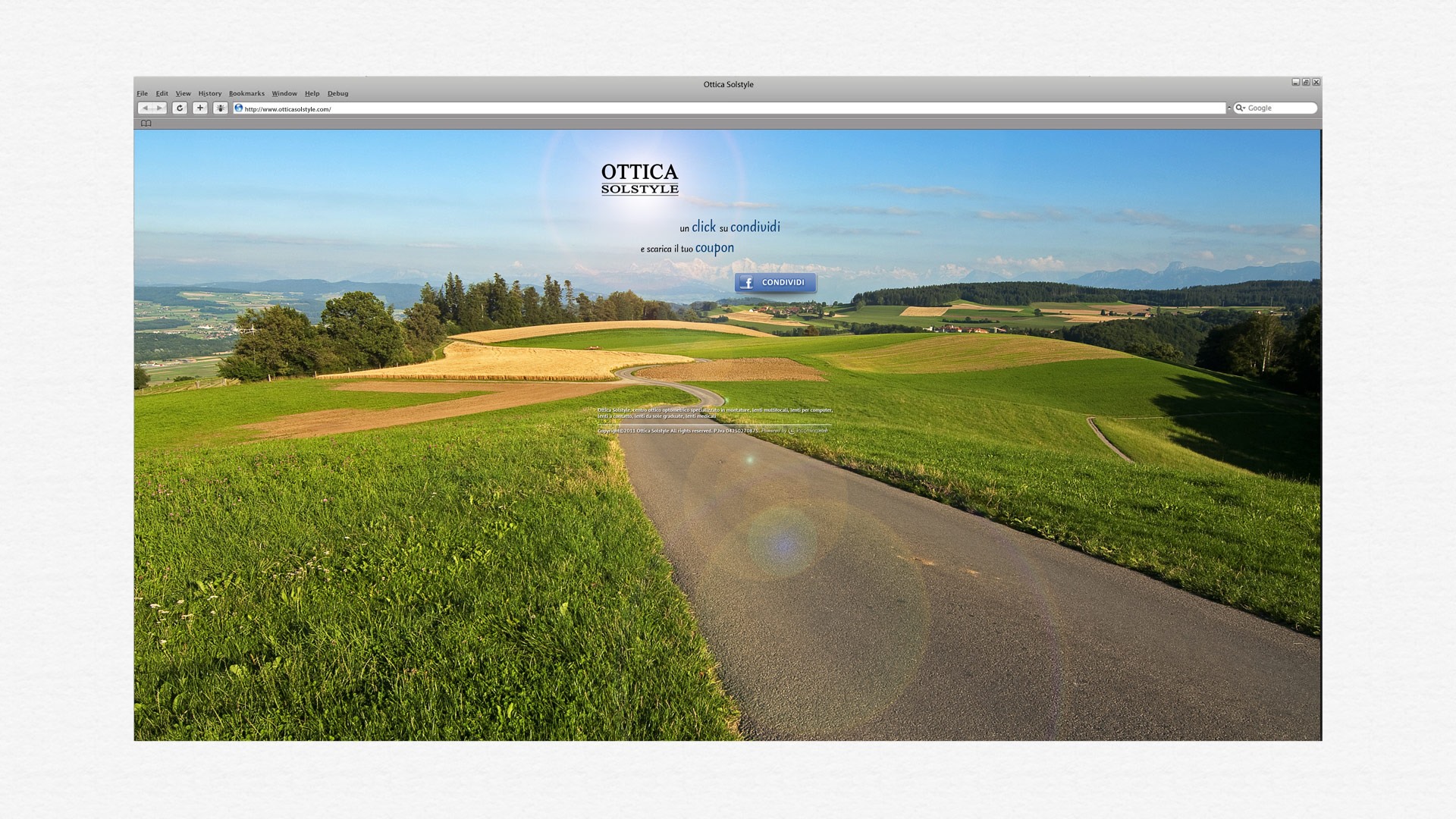Click the footer description about lenti multifocali
This screenshot has height=819, width=1456.
pos(714,413)
